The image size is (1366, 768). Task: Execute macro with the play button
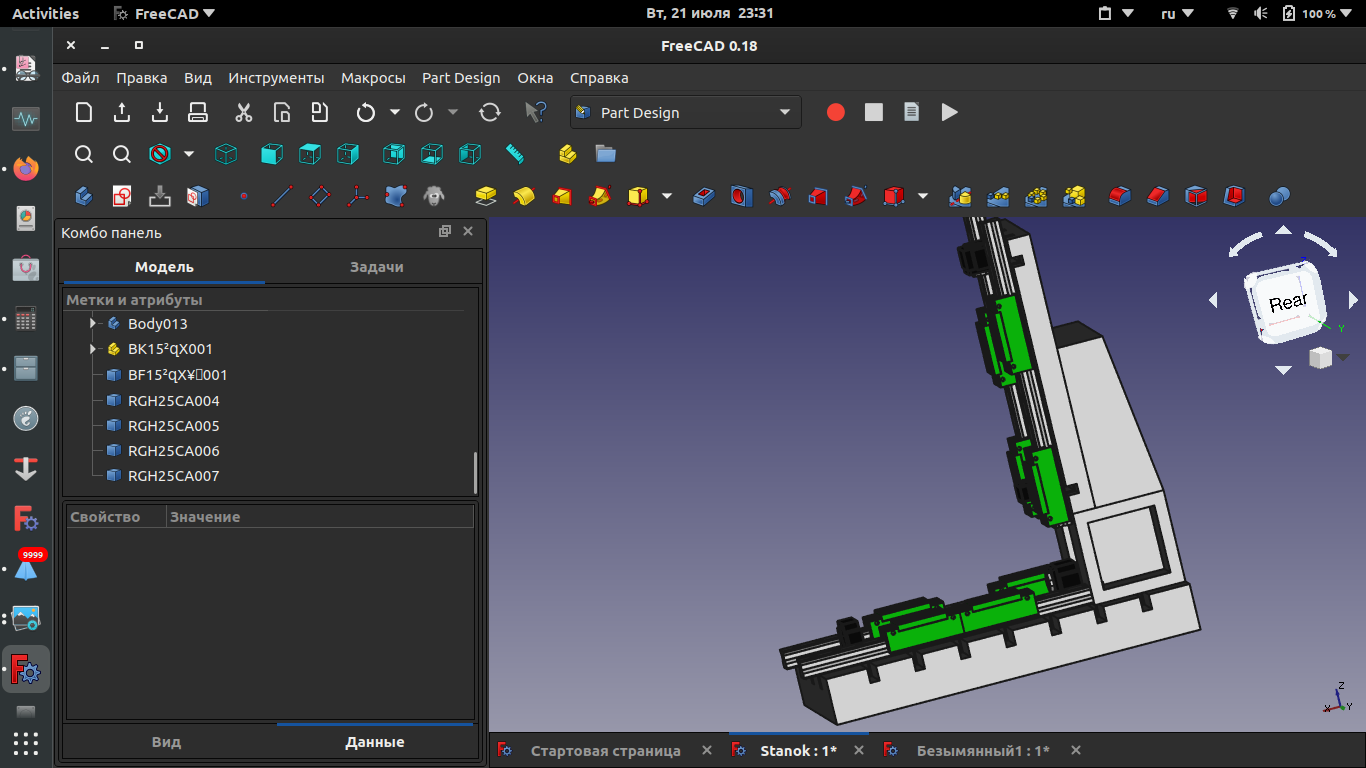coord(950,113)
